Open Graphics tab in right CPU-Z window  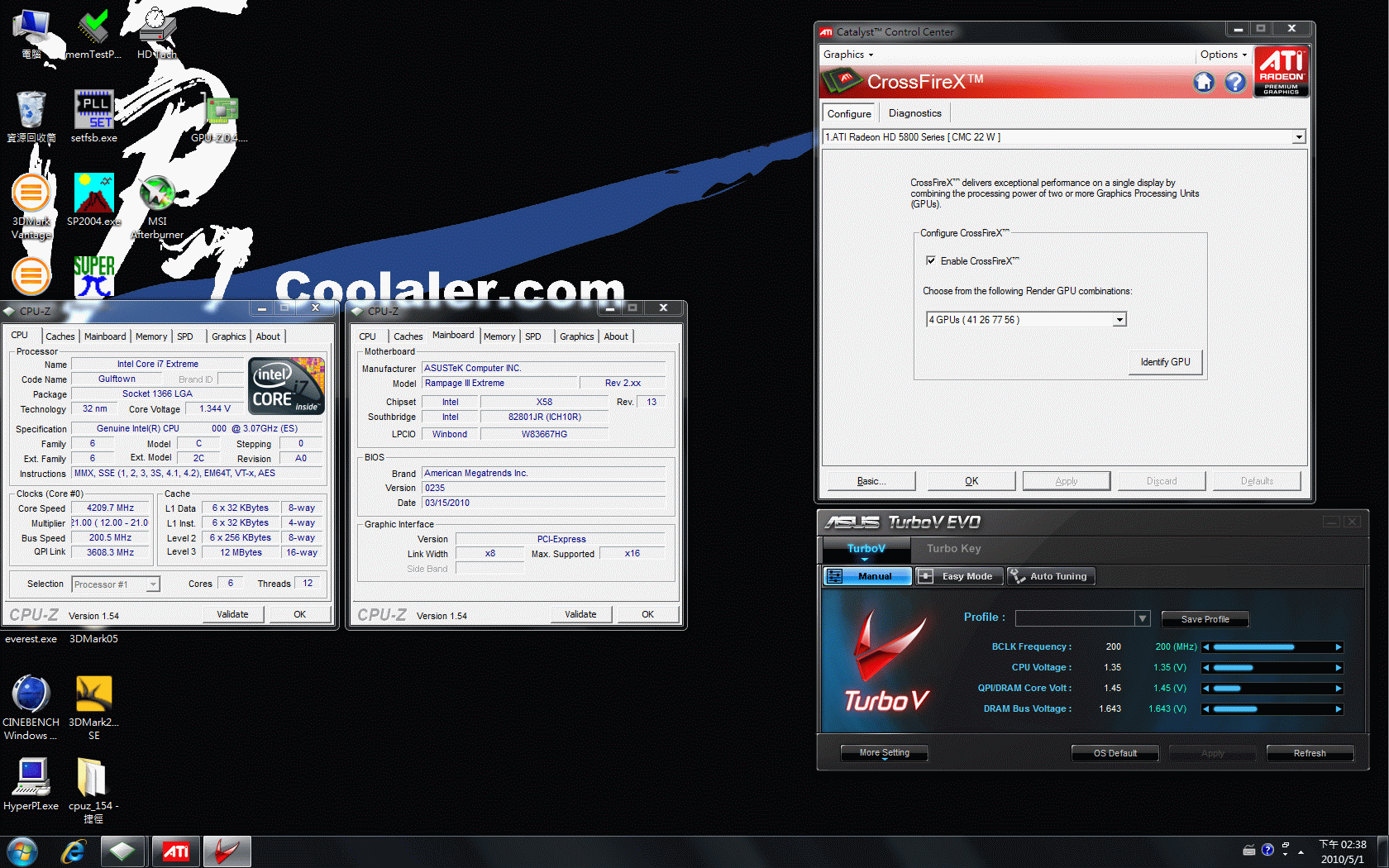coord(576,336)
